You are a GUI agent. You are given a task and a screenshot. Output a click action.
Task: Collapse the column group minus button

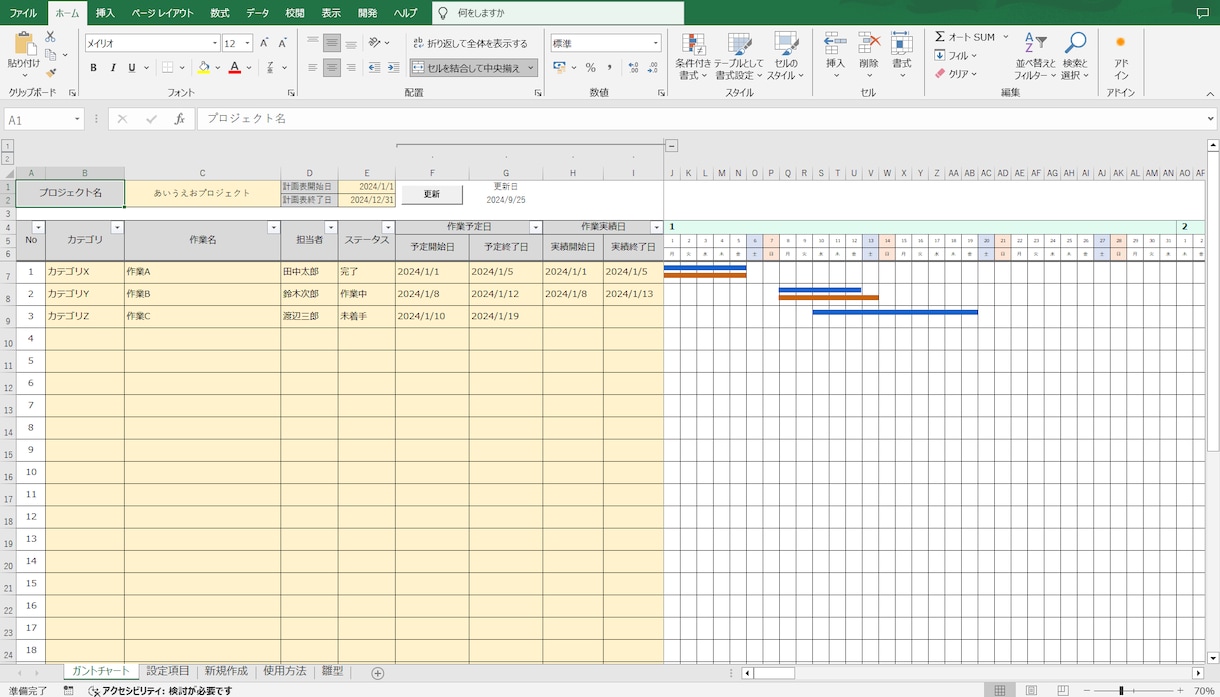(x=672, y=145)
